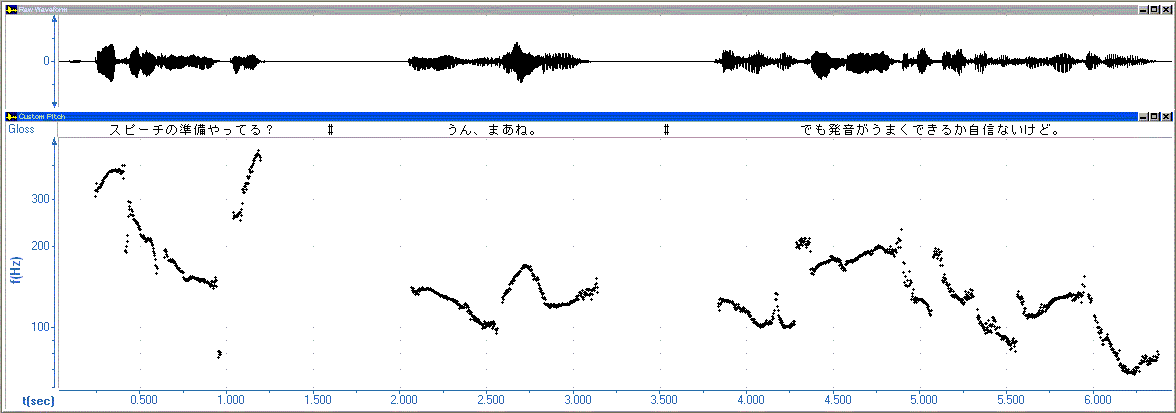Image resolution: width=1176 pixels, height=413 pixels.
Task: Click the 0.500 time tick label
Action: coord(143,400)
